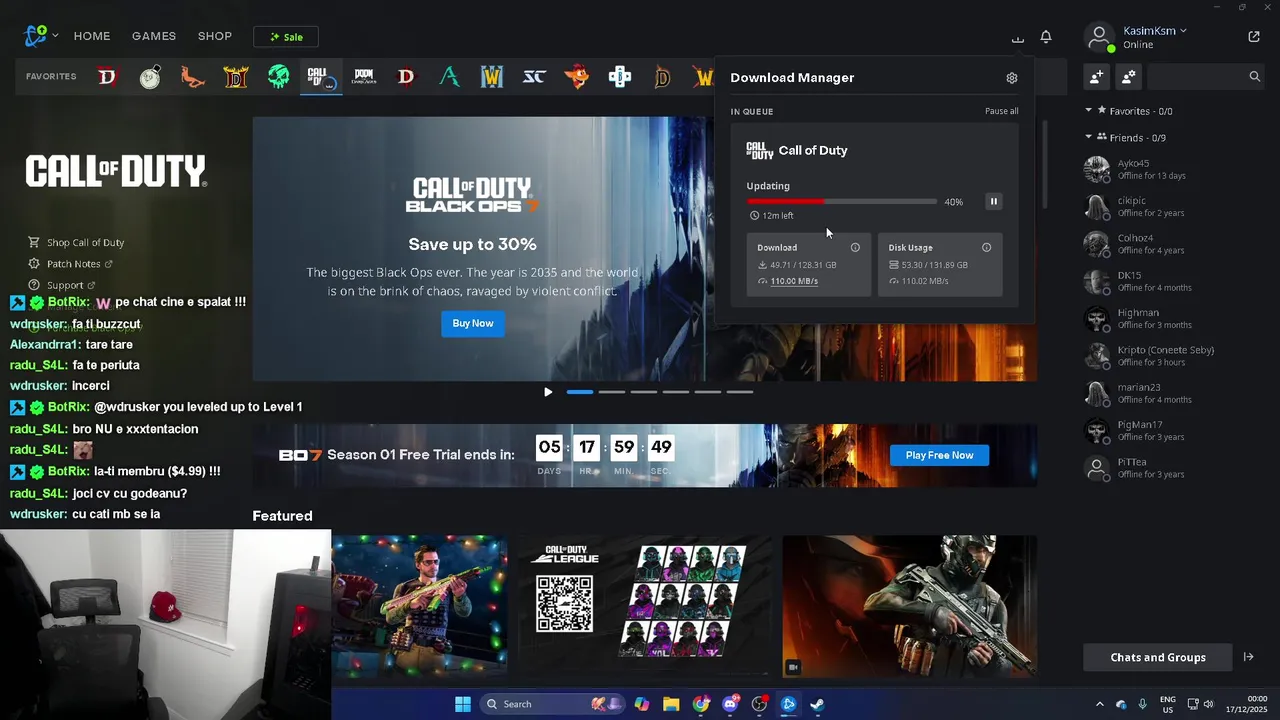Screen dimensions: 1280x720
Task: Show the Disk Usage info icon
Action: pos(986,247)
